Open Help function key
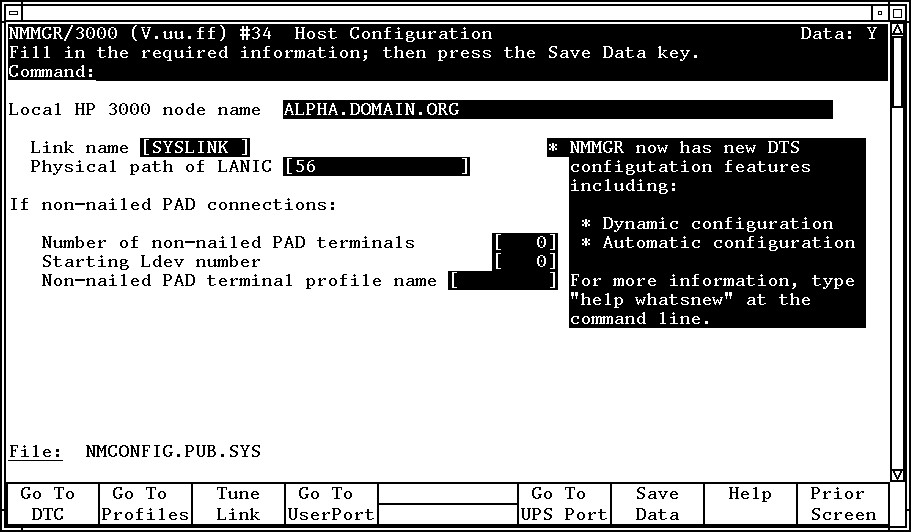The width and height of the screenshot is (911, 532). (x=750, y=504)
